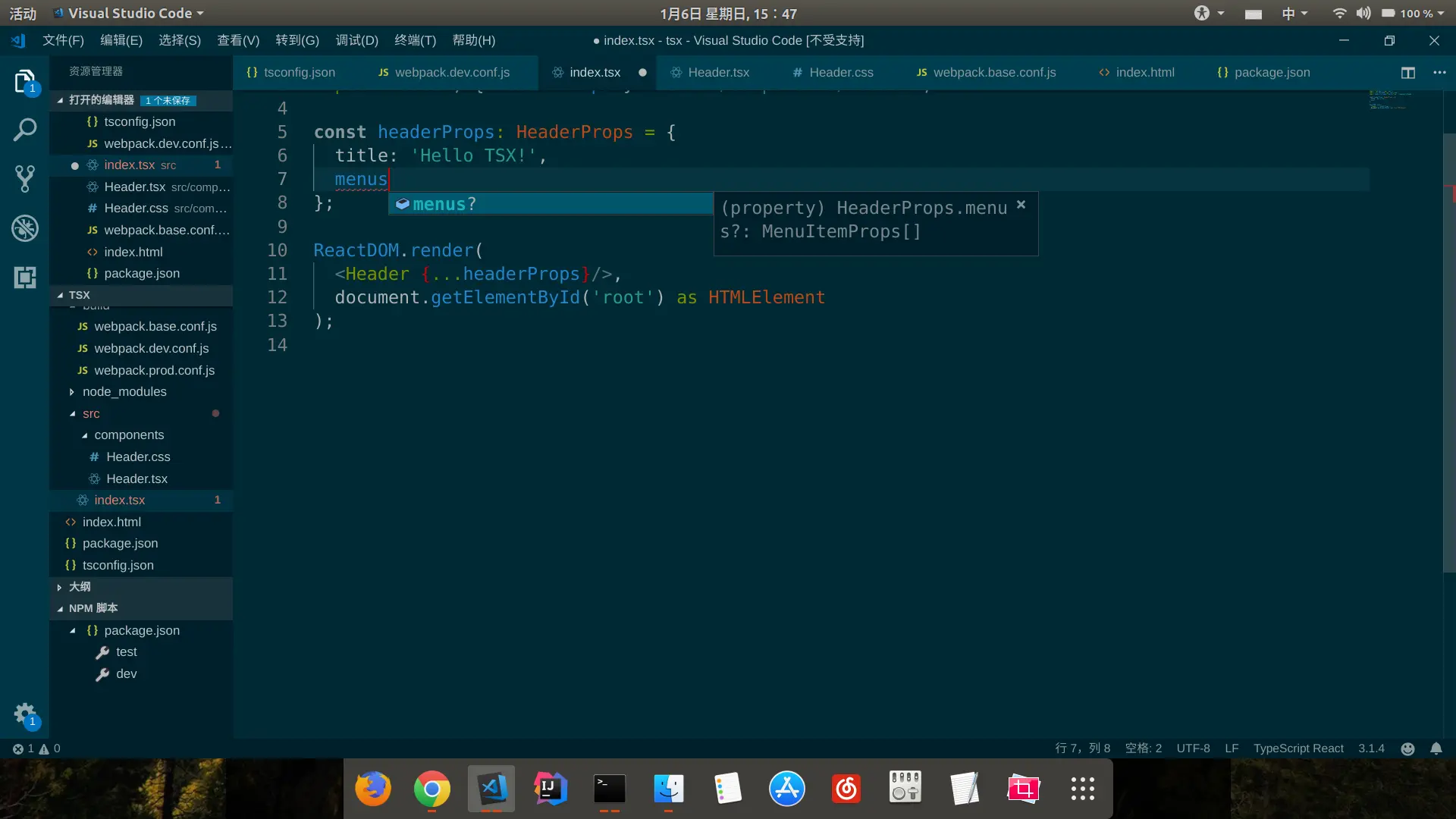Viewport: 1456px width, 819px height.
Task: Open notifications bell in status bar
Action: (x=1436, y=748)
